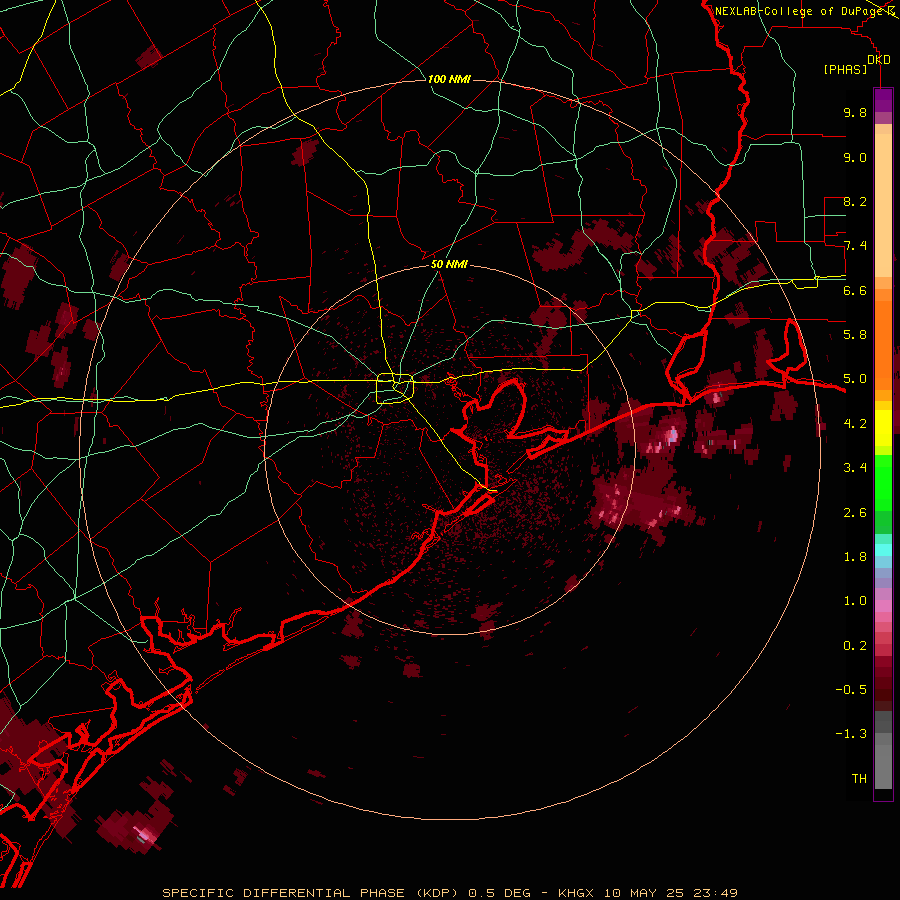Viewport: 900px width, 900px height.
Task: Click the 2.6 scale value
Action: point(855,513)
